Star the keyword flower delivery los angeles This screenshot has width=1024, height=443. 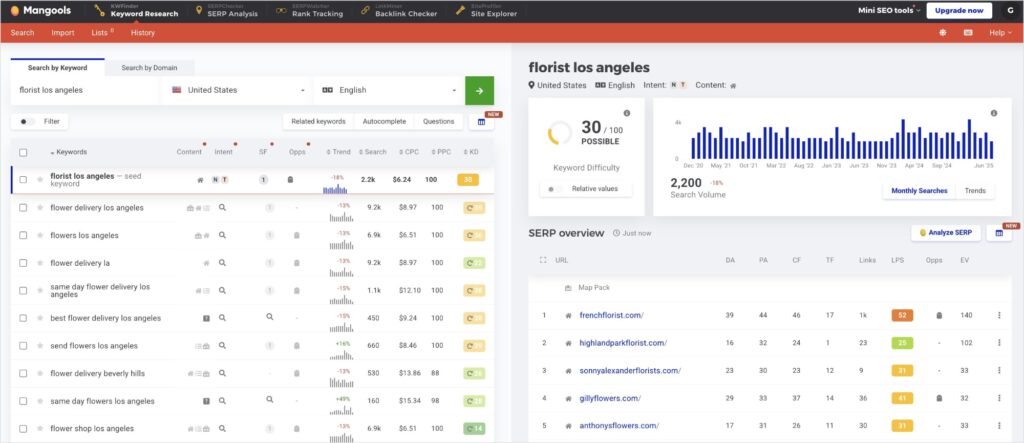click(x=40, y=208)
